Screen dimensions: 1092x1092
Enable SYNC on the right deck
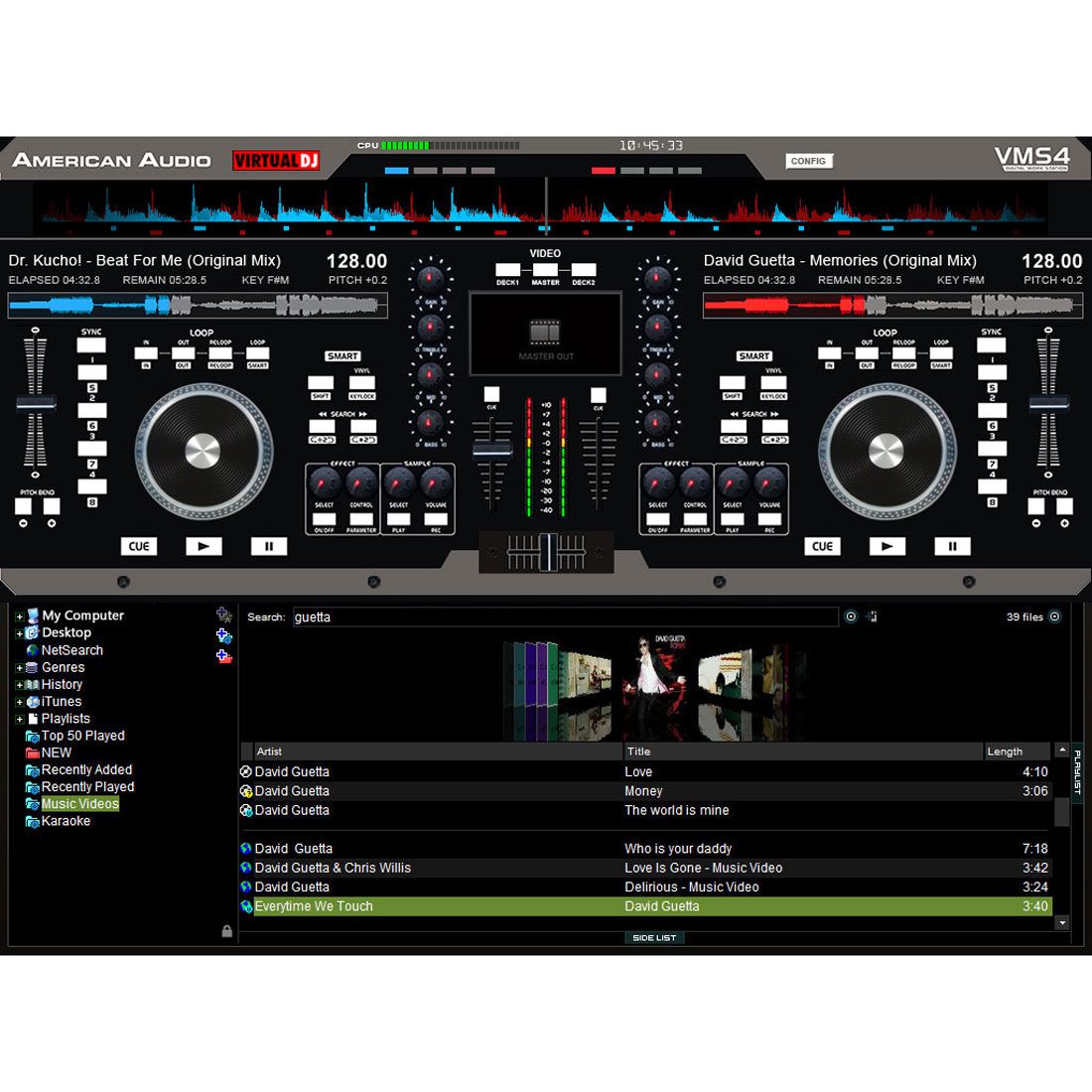[991, 344]
